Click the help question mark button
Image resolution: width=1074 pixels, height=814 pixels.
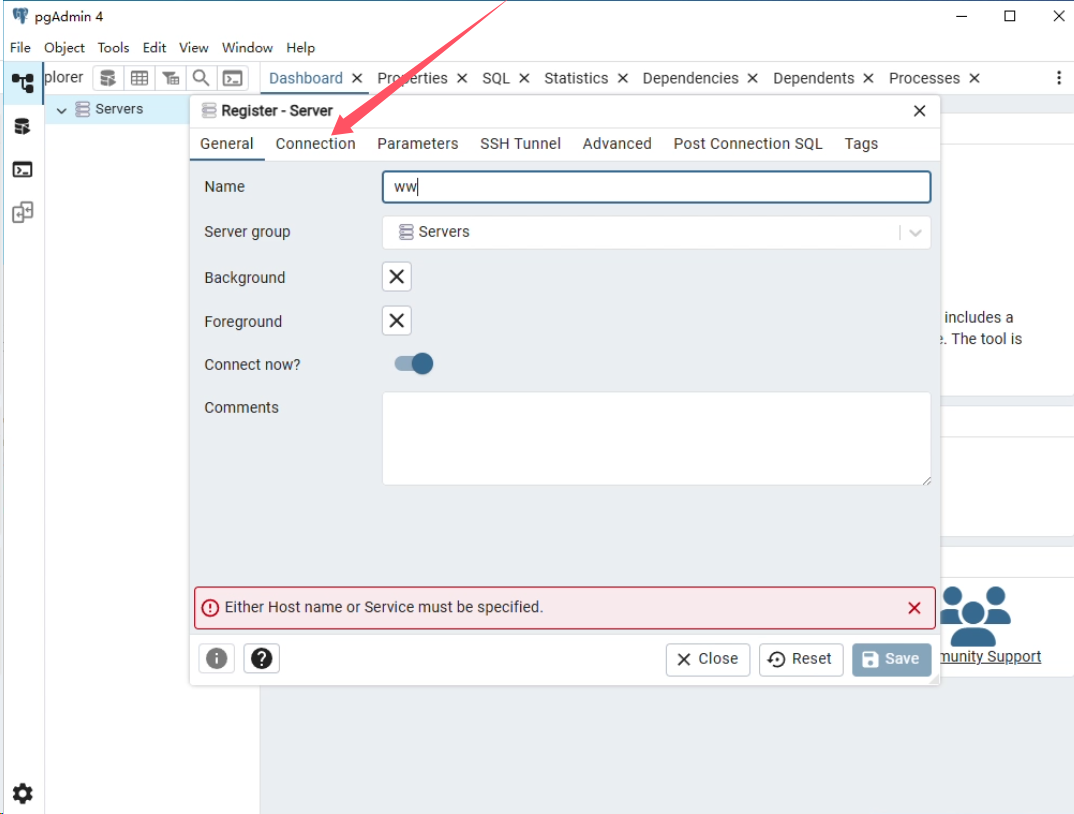tap(262, 658)
